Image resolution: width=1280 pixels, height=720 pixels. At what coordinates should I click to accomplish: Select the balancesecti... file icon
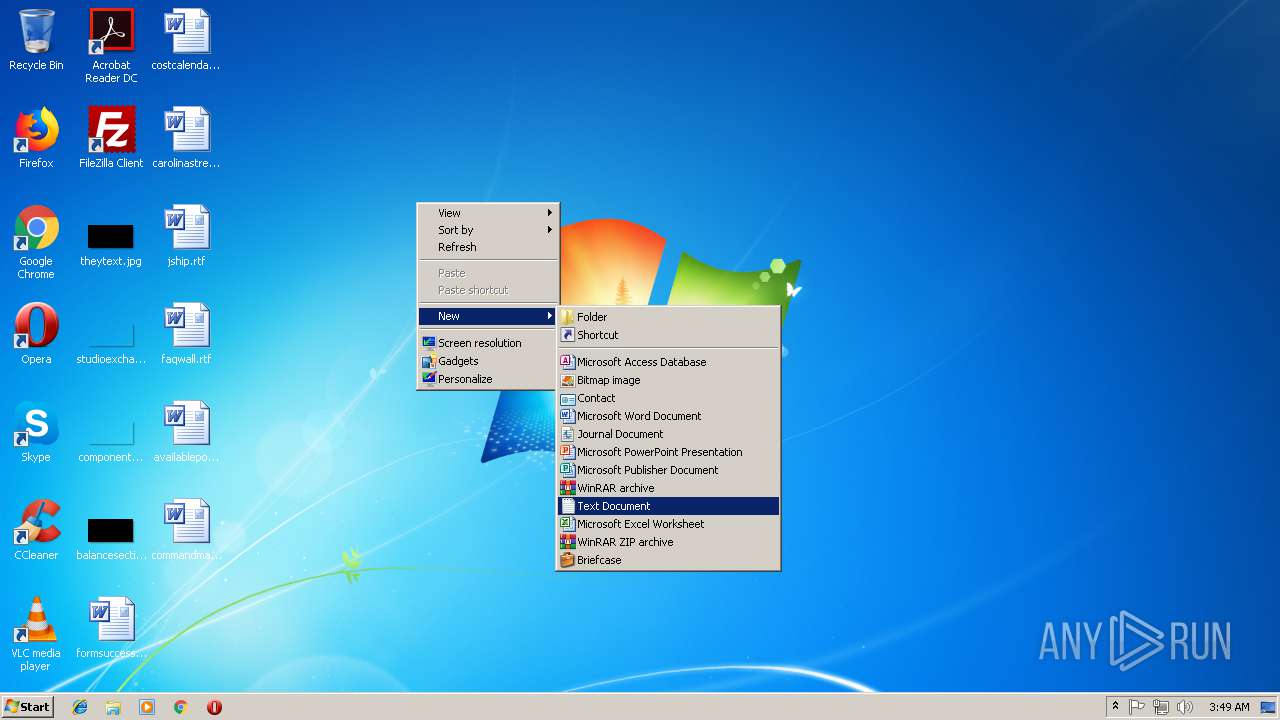(111, 538)
